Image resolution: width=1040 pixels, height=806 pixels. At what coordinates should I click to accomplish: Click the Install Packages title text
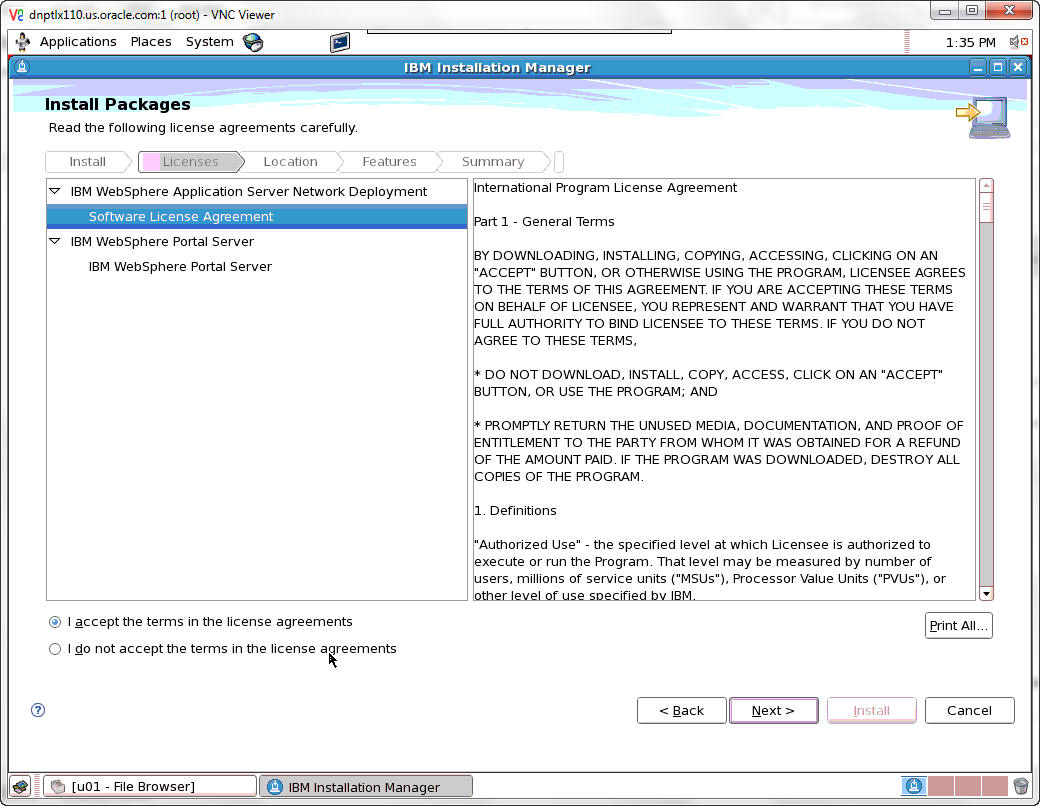pyautogui.click(x=117, y=104)
